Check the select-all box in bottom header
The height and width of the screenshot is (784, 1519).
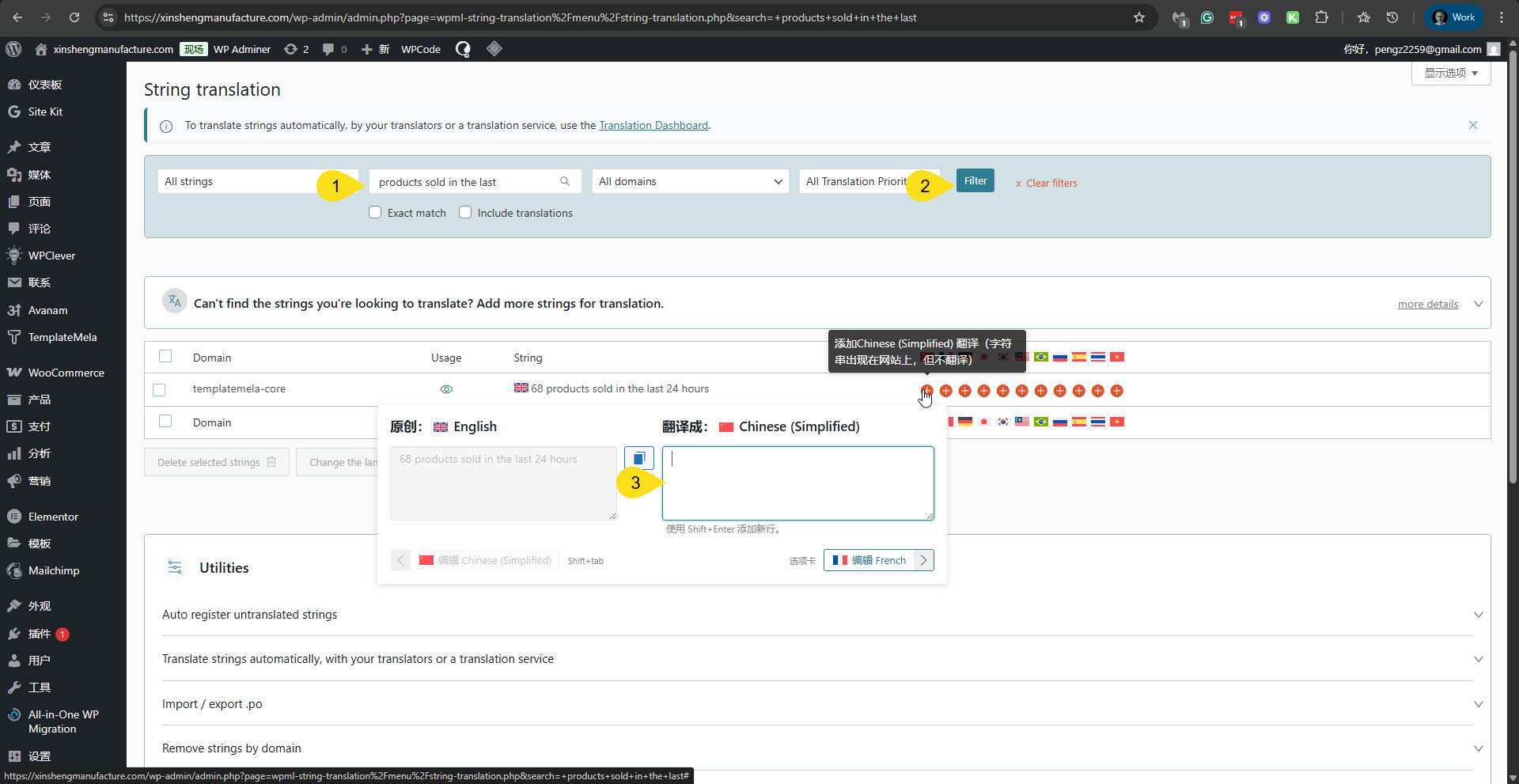tap(165, 421)
